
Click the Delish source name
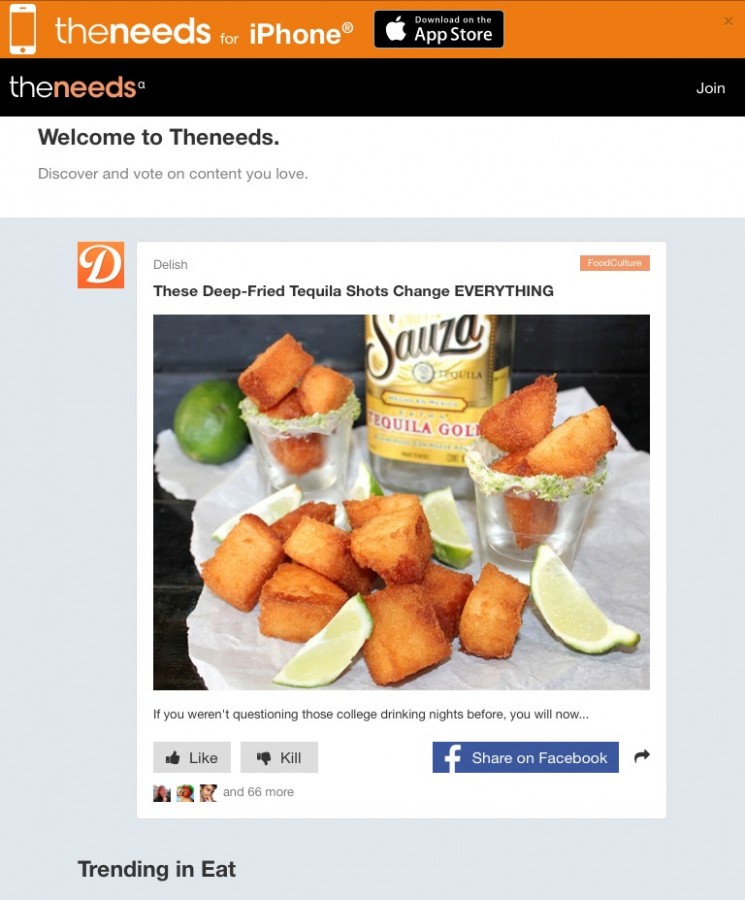click(170, 265)
